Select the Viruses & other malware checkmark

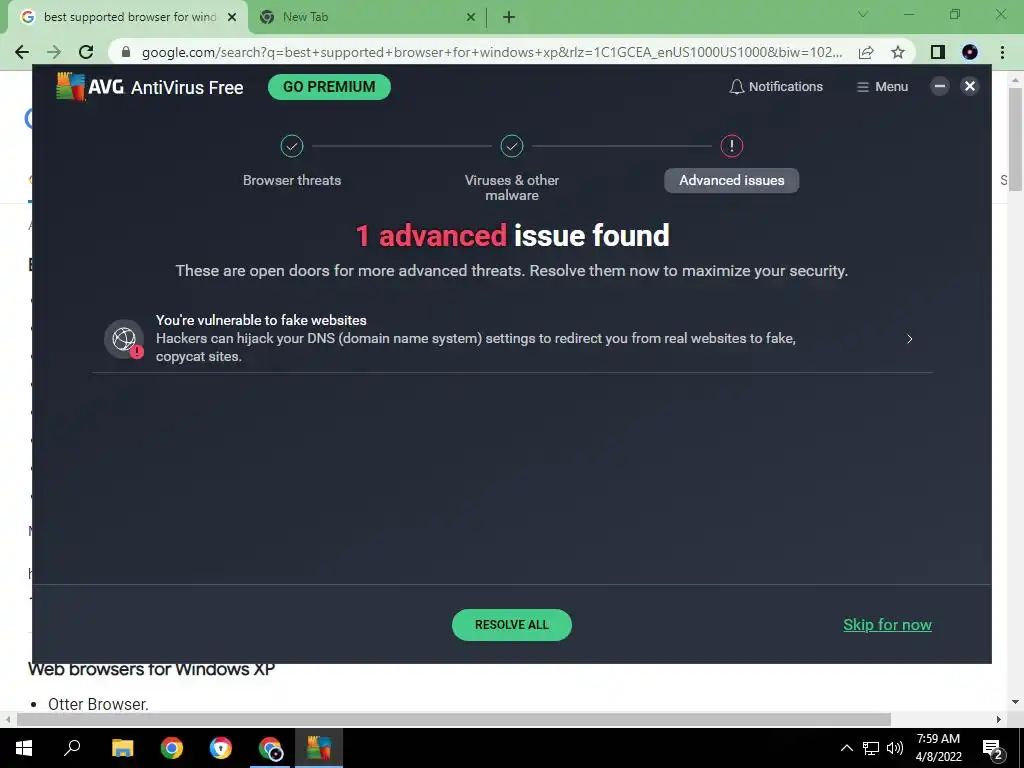pyautogui.click(x=512, y=146)
